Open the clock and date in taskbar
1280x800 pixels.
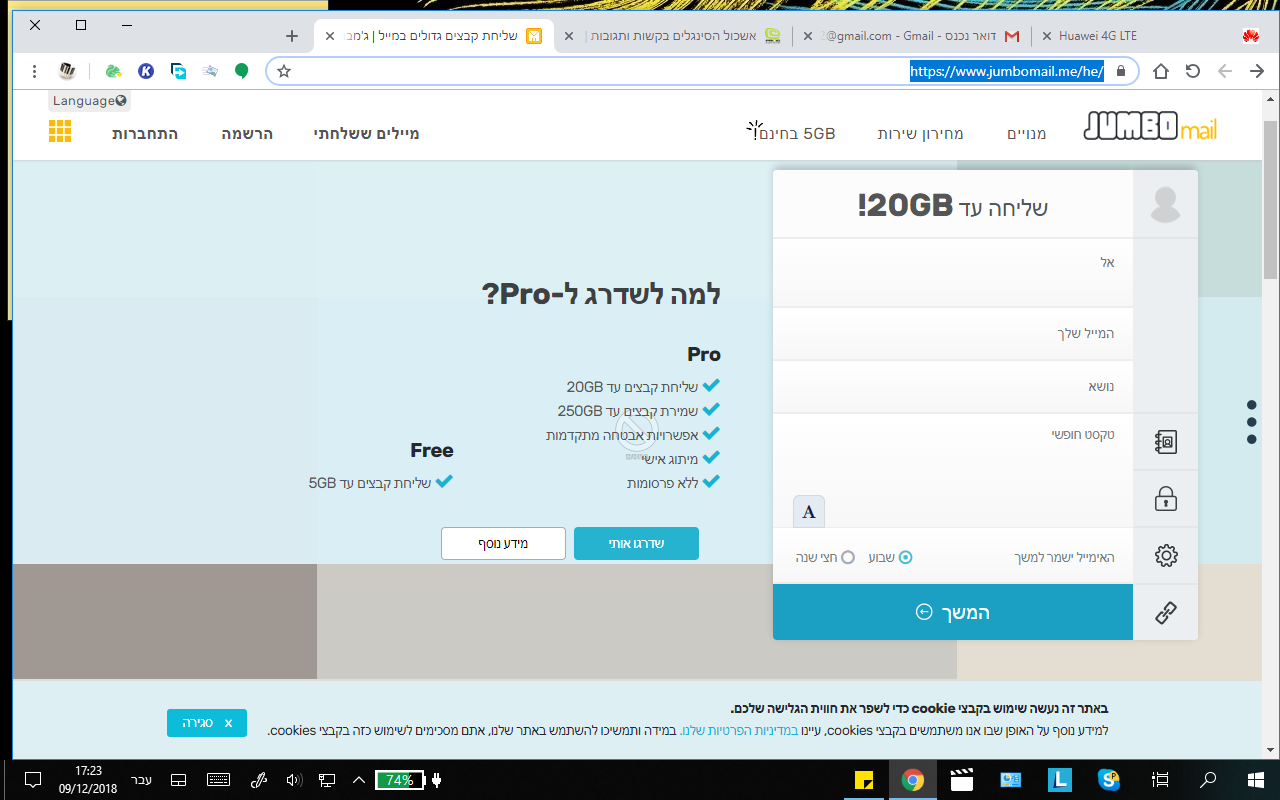click(x=88, y=780)
